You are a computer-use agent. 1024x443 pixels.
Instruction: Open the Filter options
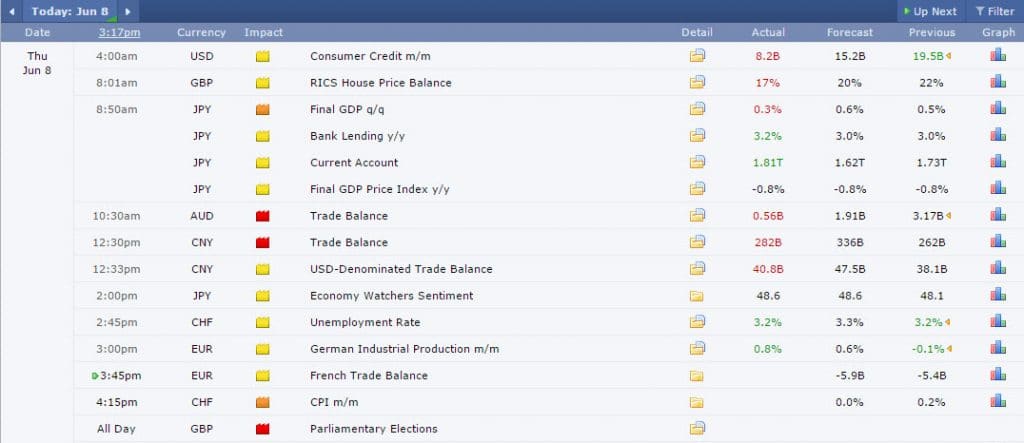[x=994, y=12]
